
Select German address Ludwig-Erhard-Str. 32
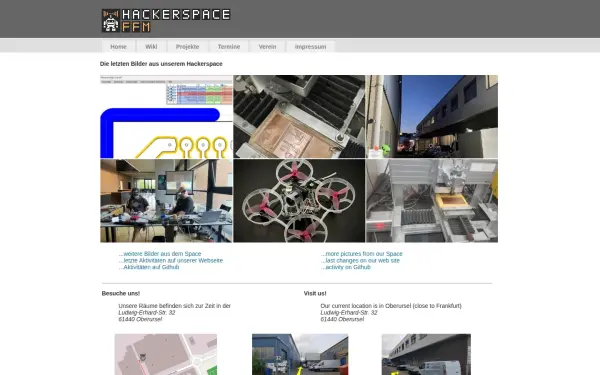pyautogui.click(x=147, y=313)
